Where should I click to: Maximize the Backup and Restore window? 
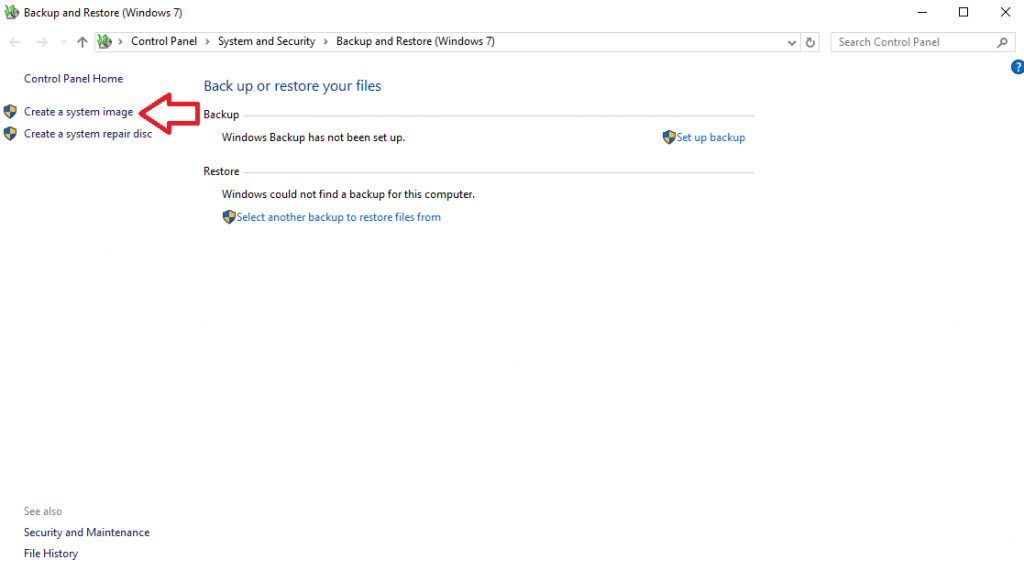pos(963,12)
